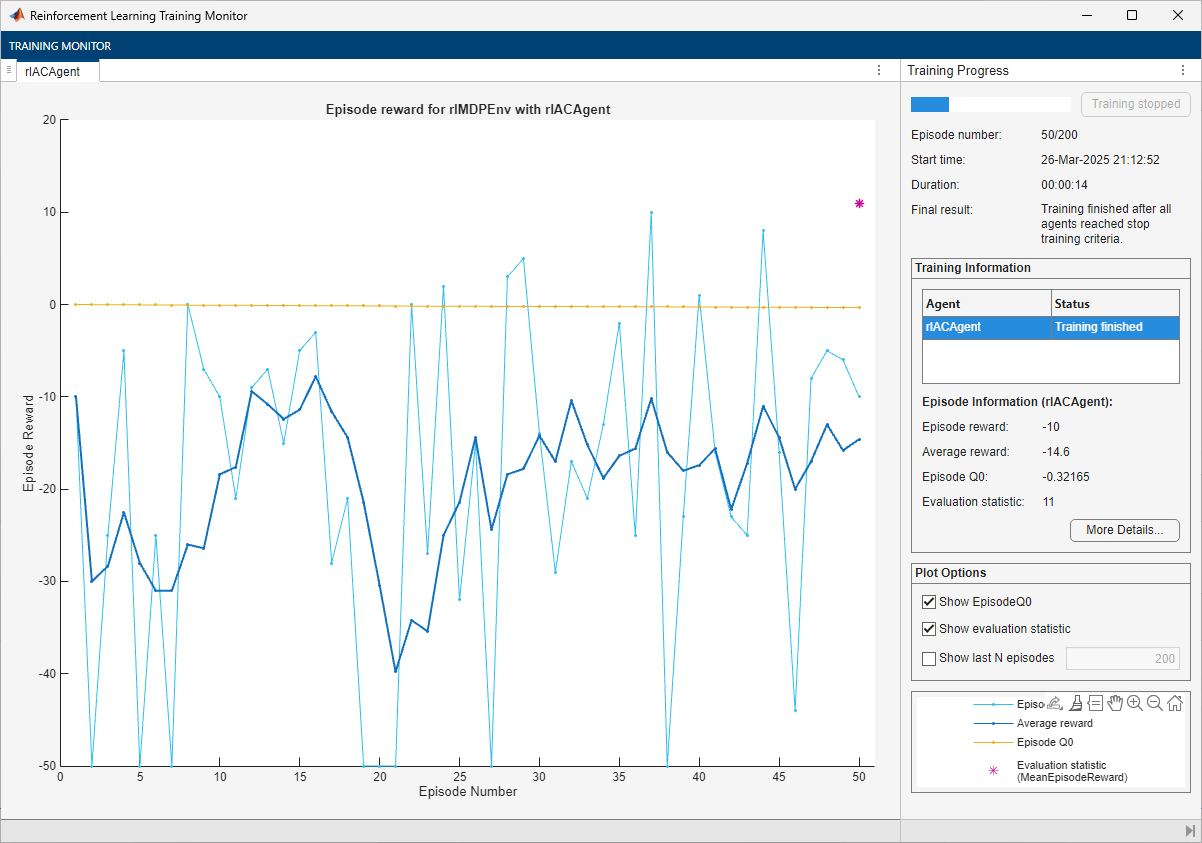Image resolution: width=1202 pixels, height=843 pixels.
Task: Open the TRAINING MONITOR ribbon tab
Action: tap(60, 46)
